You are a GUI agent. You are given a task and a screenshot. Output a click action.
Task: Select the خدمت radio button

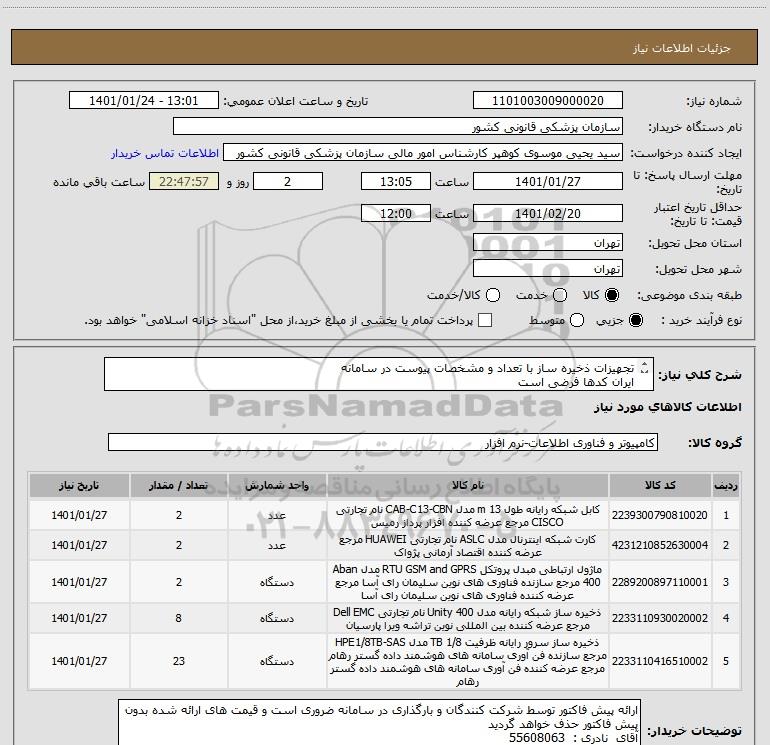tap(560, 295)
